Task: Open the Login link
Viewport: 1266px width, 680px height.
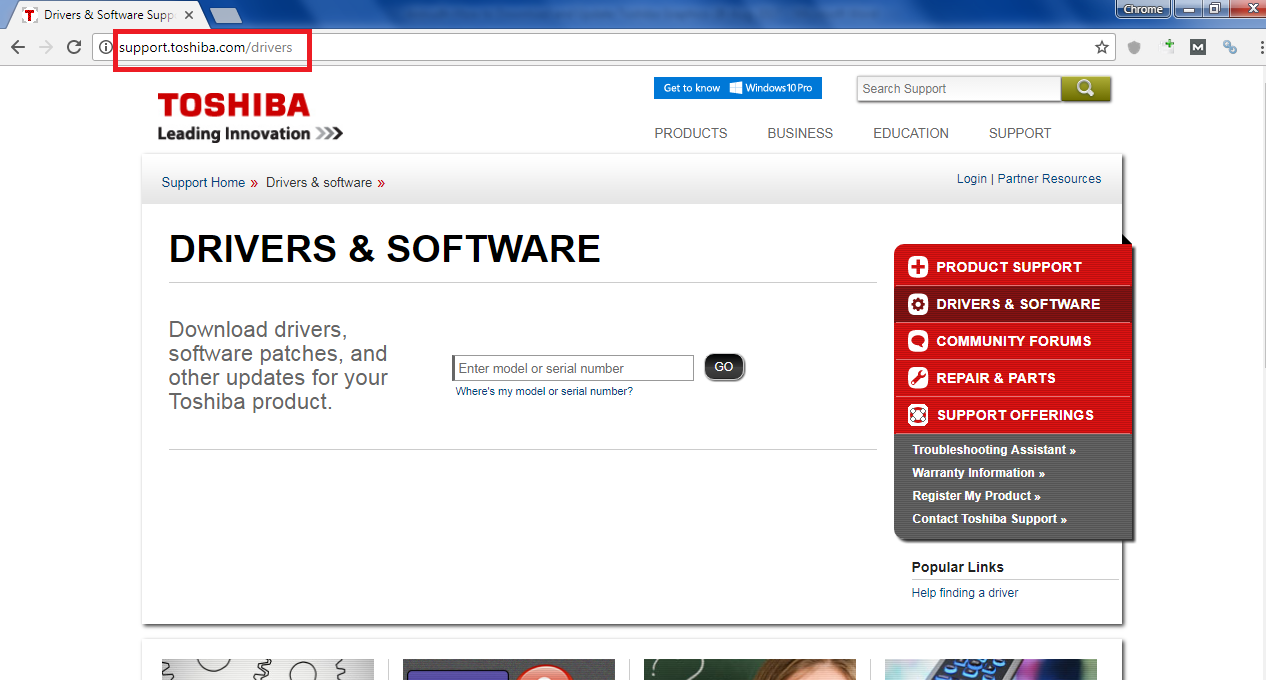Action: 972,179
